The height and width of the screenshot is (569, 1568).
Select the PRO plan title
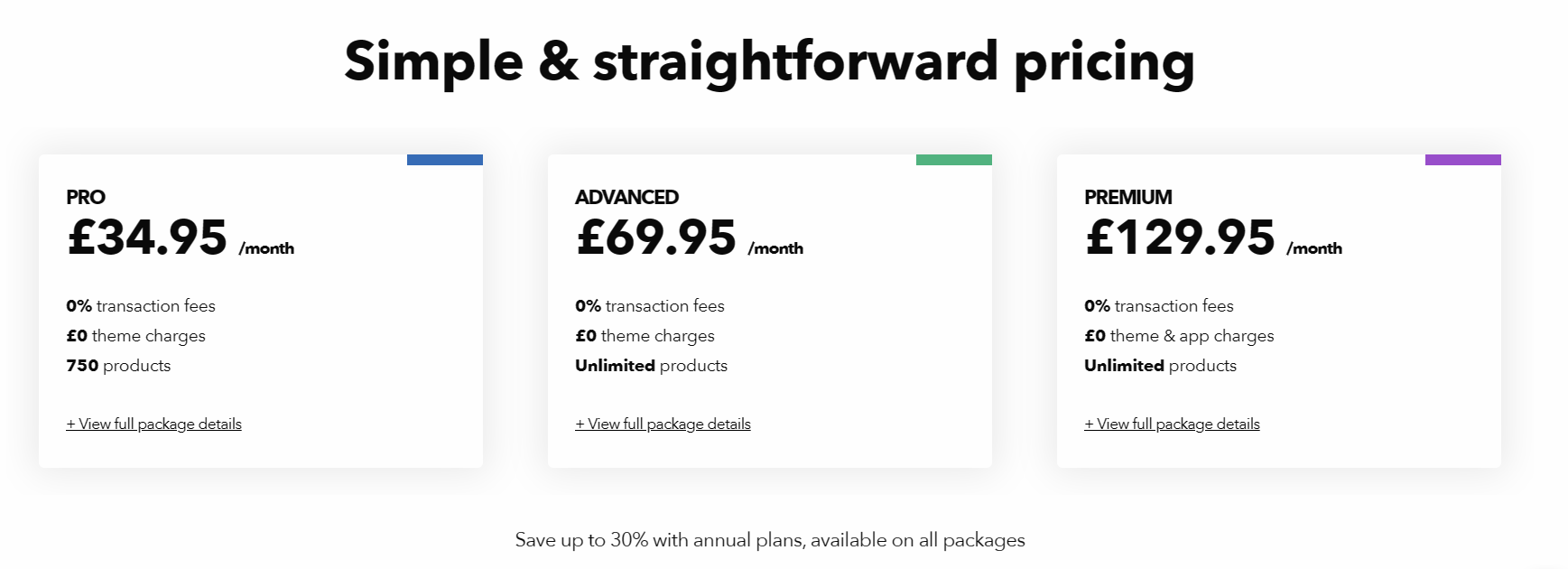[x=86, y=197]
